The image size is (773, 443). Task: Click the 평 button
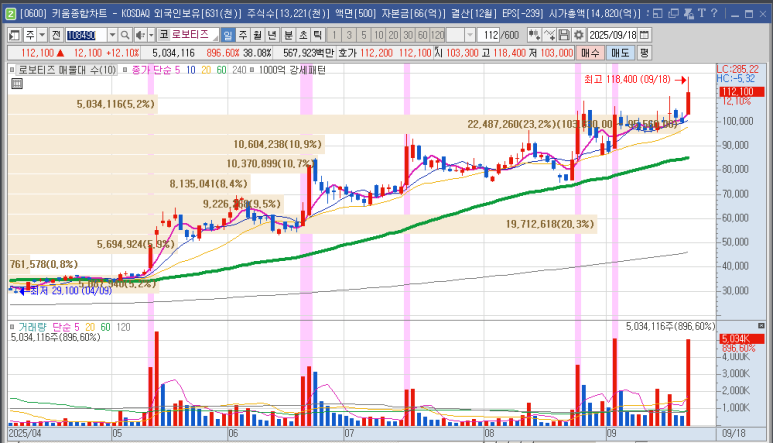pos(644,53)
